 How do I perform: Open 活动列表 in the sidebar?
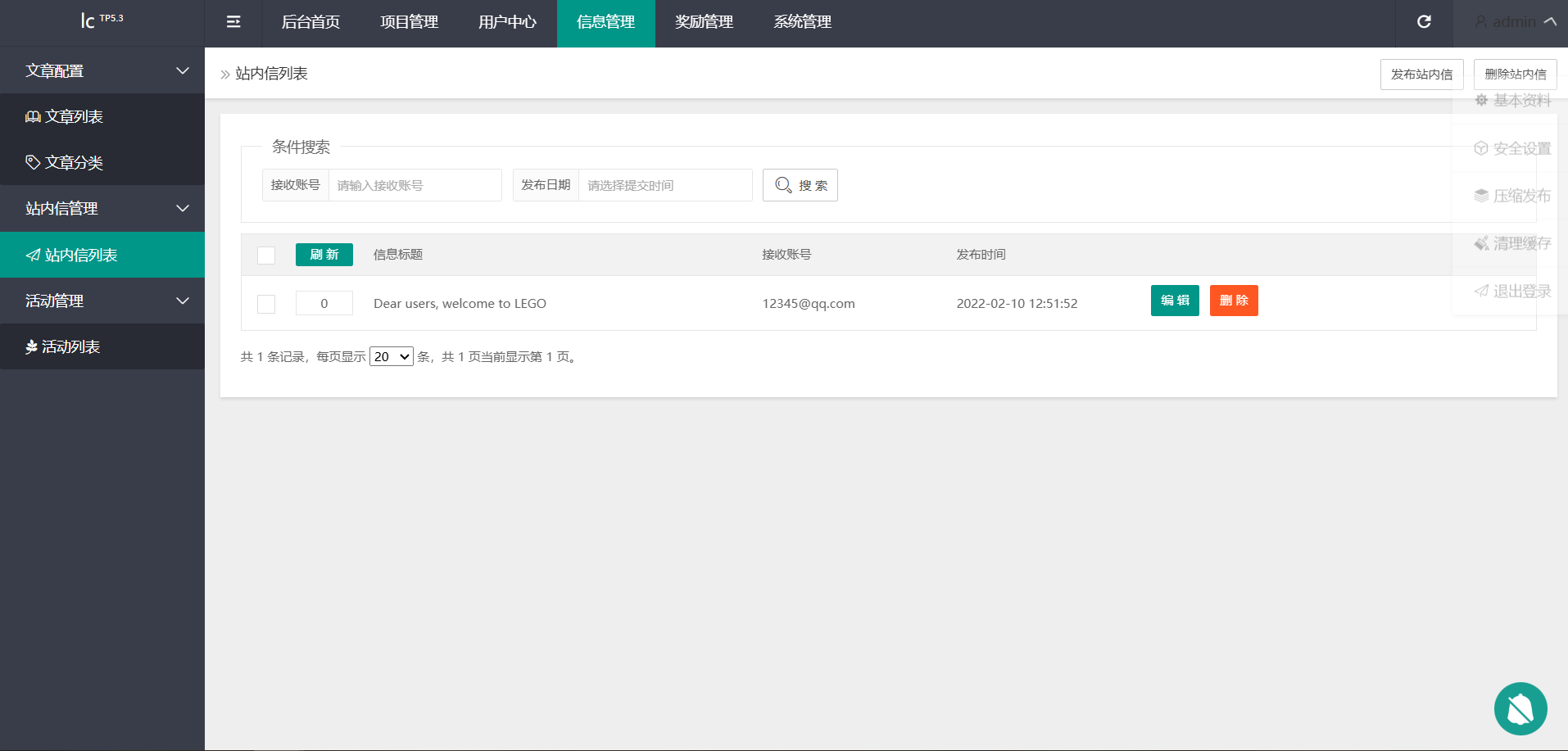click(70, 346)
